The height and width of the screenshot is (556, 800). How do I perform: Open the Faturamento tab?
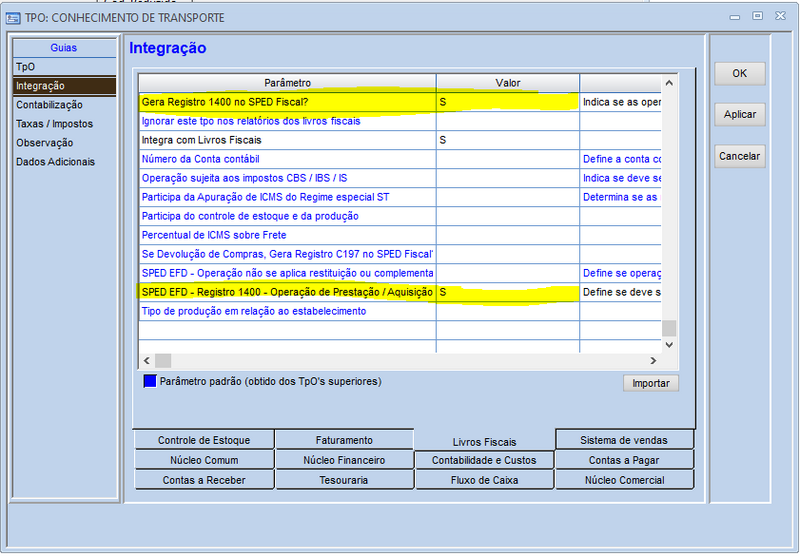pos(344,440)
